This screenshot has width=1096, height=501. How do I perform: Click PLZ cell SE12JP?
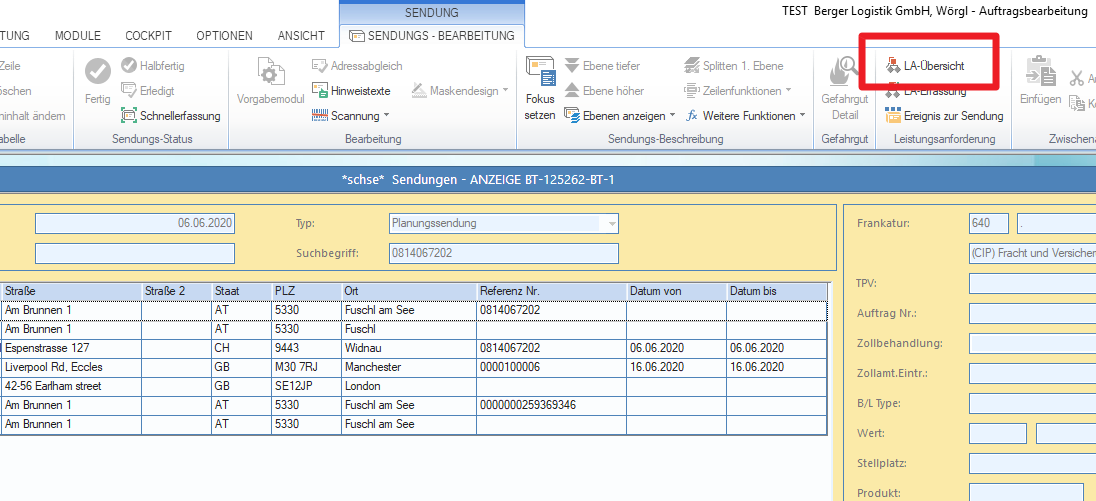[306, 386]
